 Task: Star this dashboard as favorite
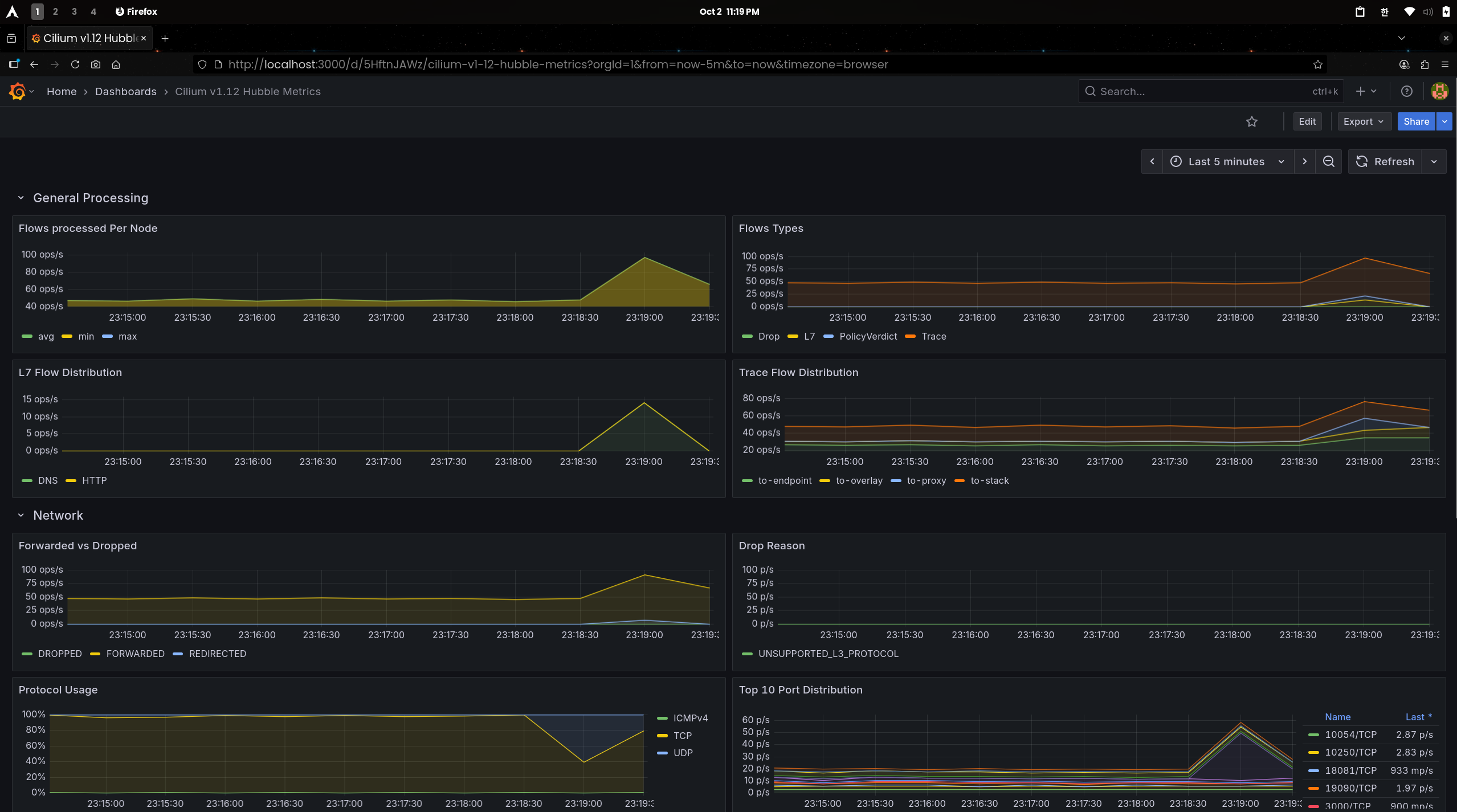pos(1251,121)
